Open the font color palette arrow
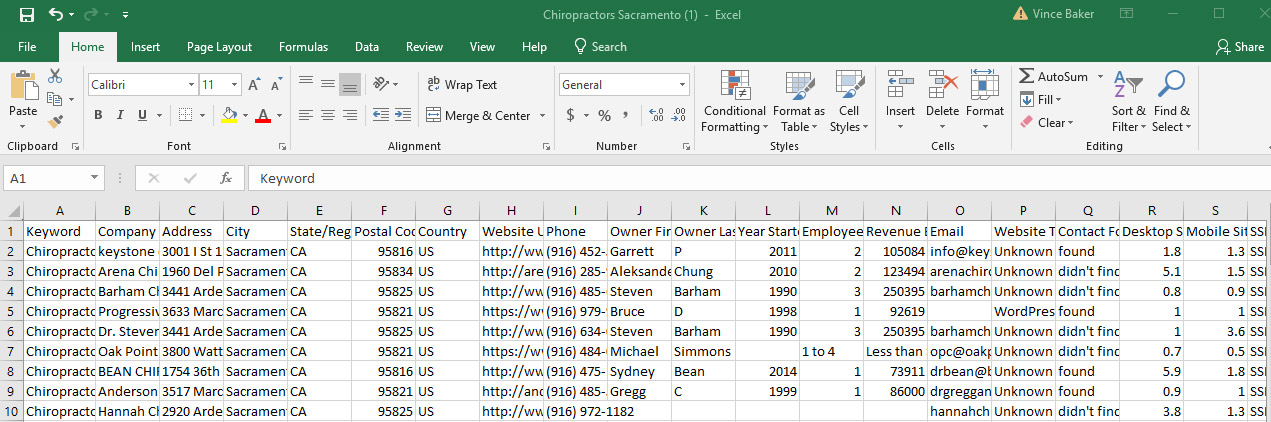 279,116
